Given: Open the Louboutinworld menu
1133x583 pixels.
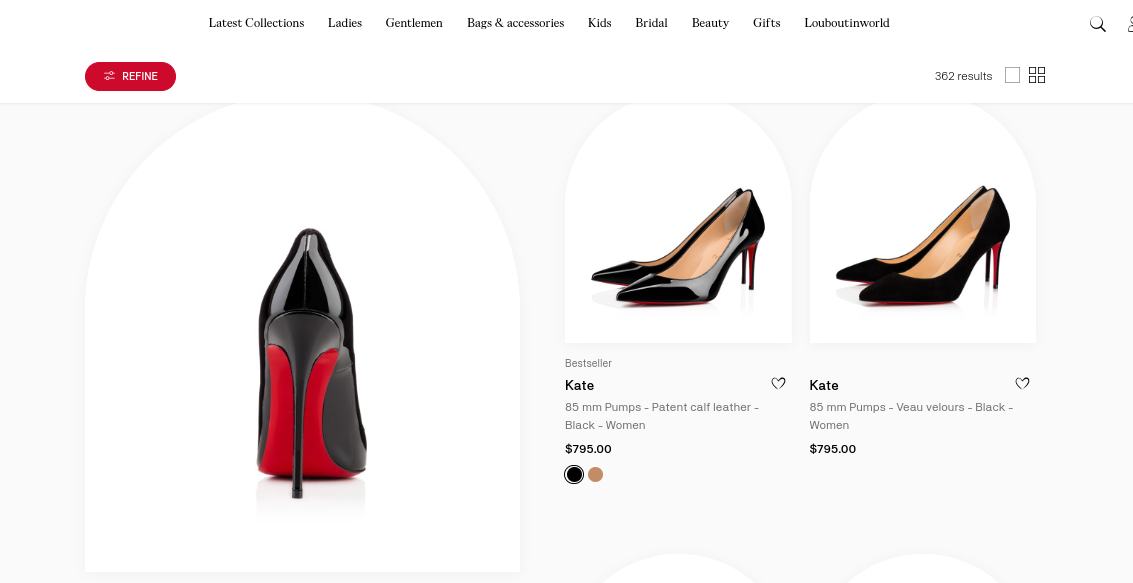Looking at the screenshot, I should tap(847, 23).
